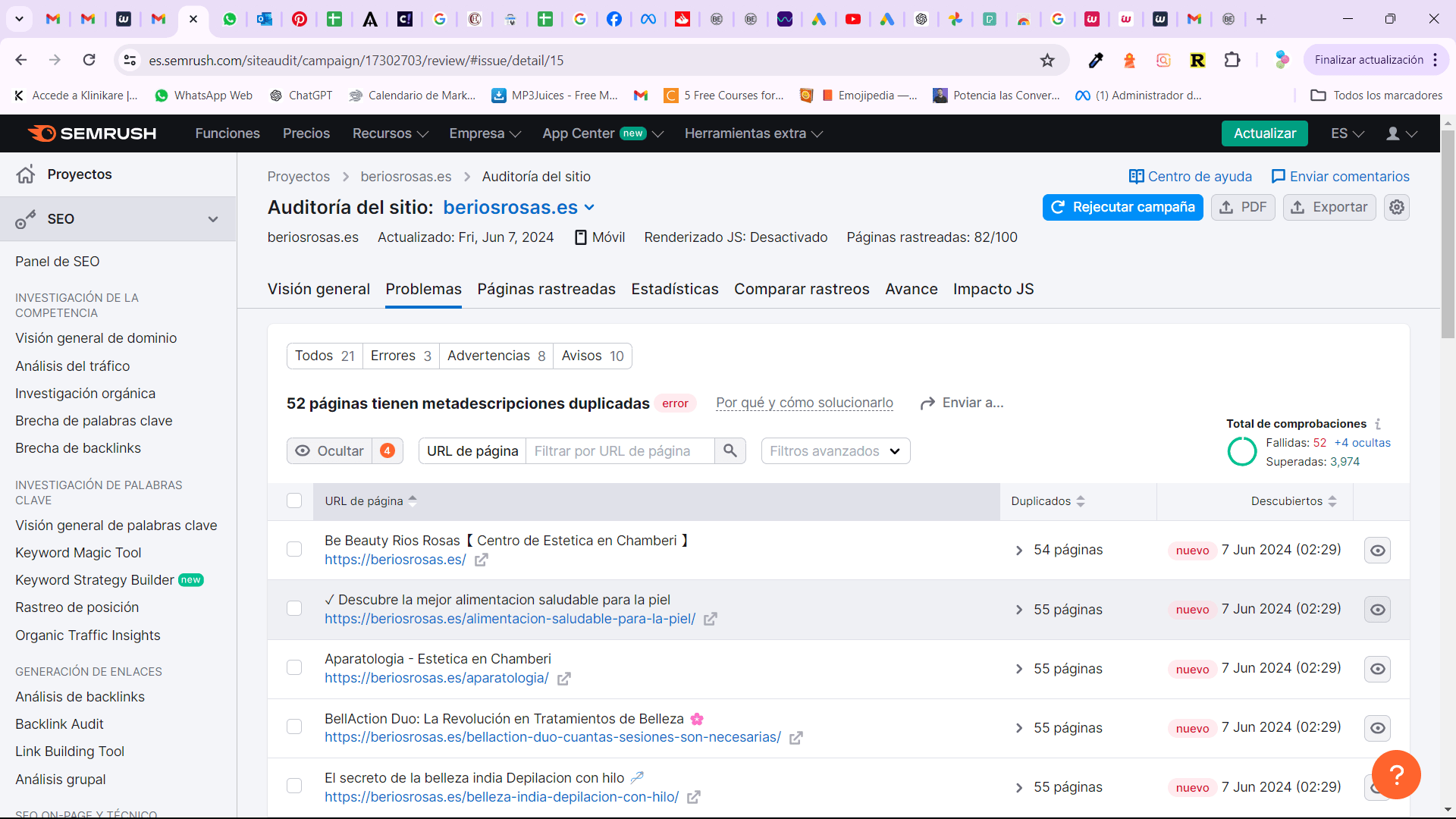The image size is (1456, 819).
Task: Open ES language dropdown
Action: click(x=1347, y=133)
